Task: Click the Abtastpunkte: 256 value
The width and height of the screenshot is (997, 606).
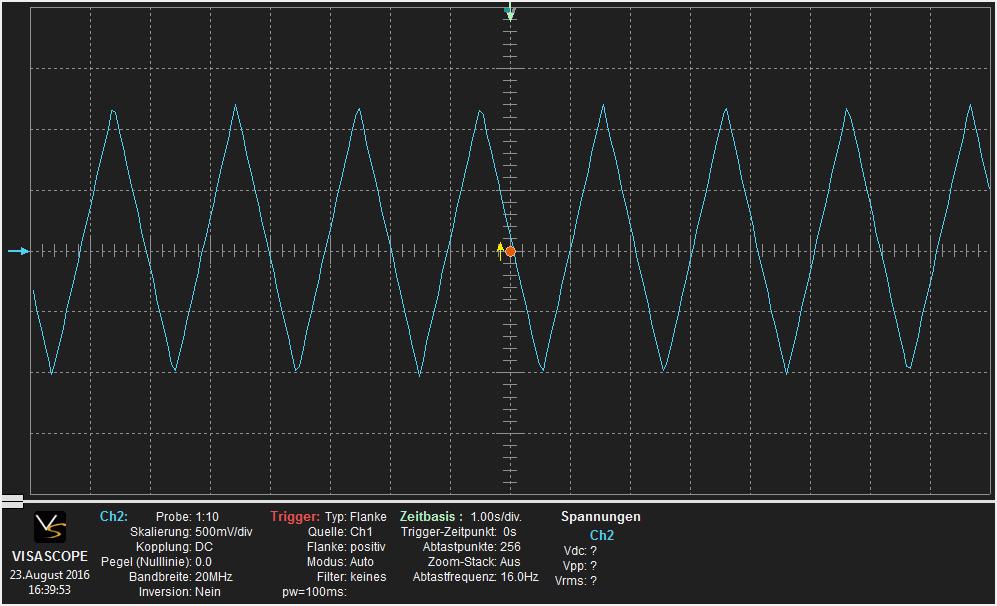Action: pyautogui.click(x=471, y=547)
